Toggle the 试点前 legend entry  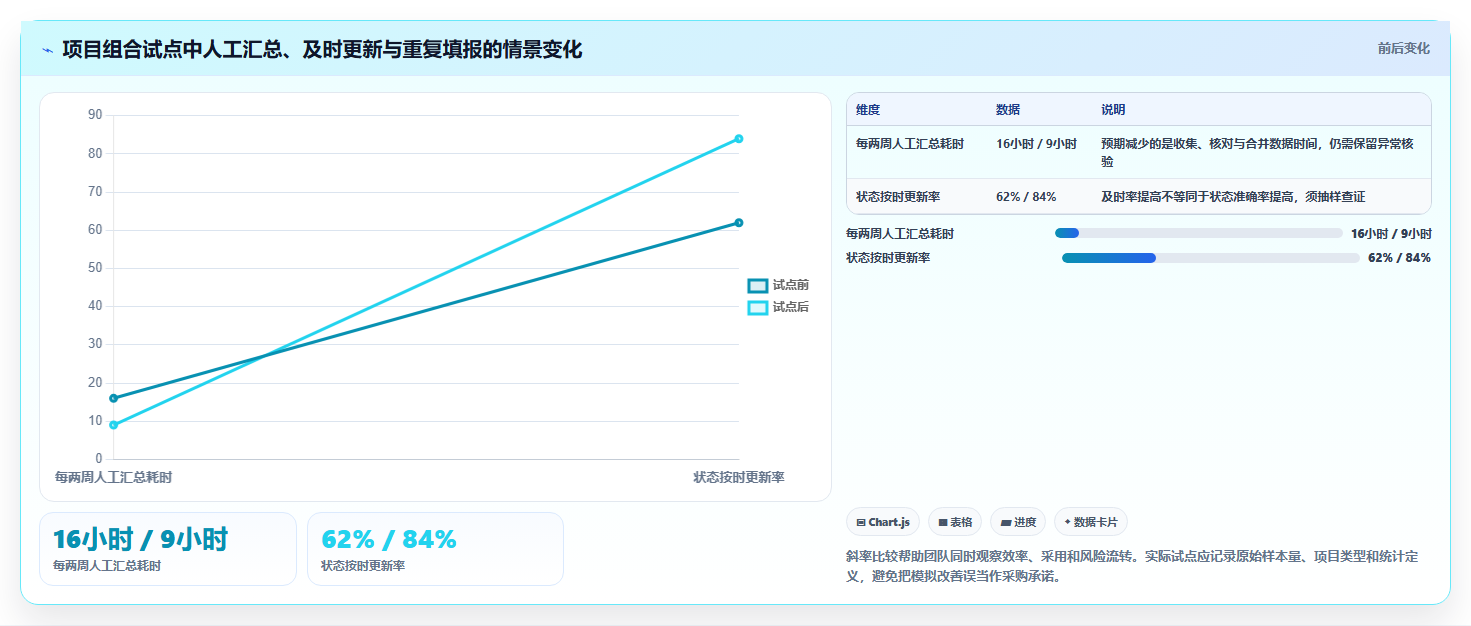click(778, 285)
